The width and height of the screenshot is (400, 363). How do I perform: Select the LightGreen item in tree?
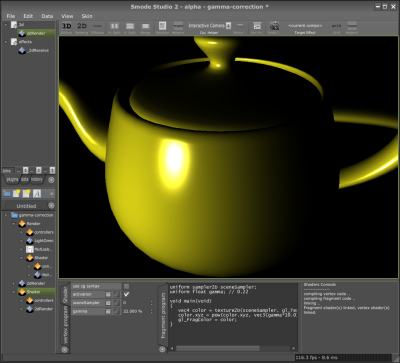coord(44,241)
